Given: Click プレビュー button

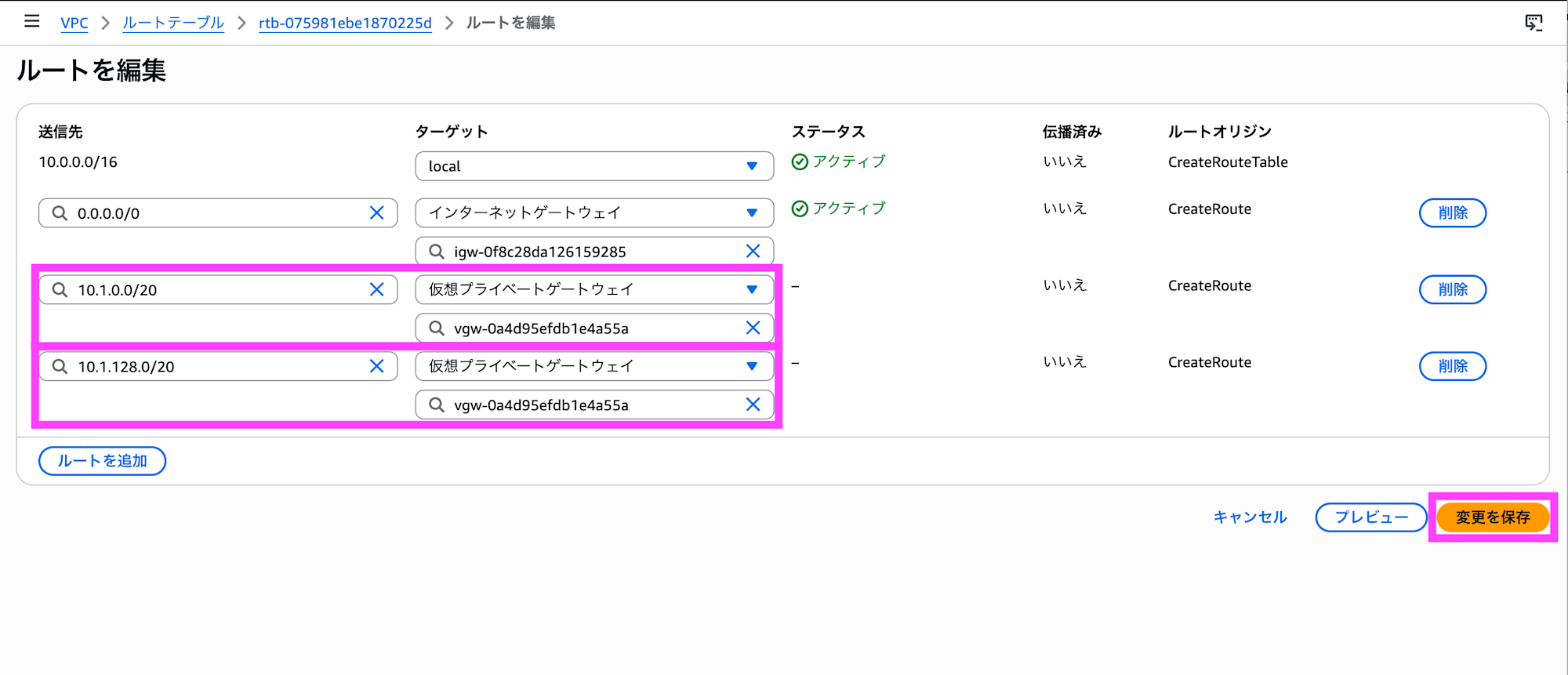Looking at the screenshot, I should point(1371,517).
